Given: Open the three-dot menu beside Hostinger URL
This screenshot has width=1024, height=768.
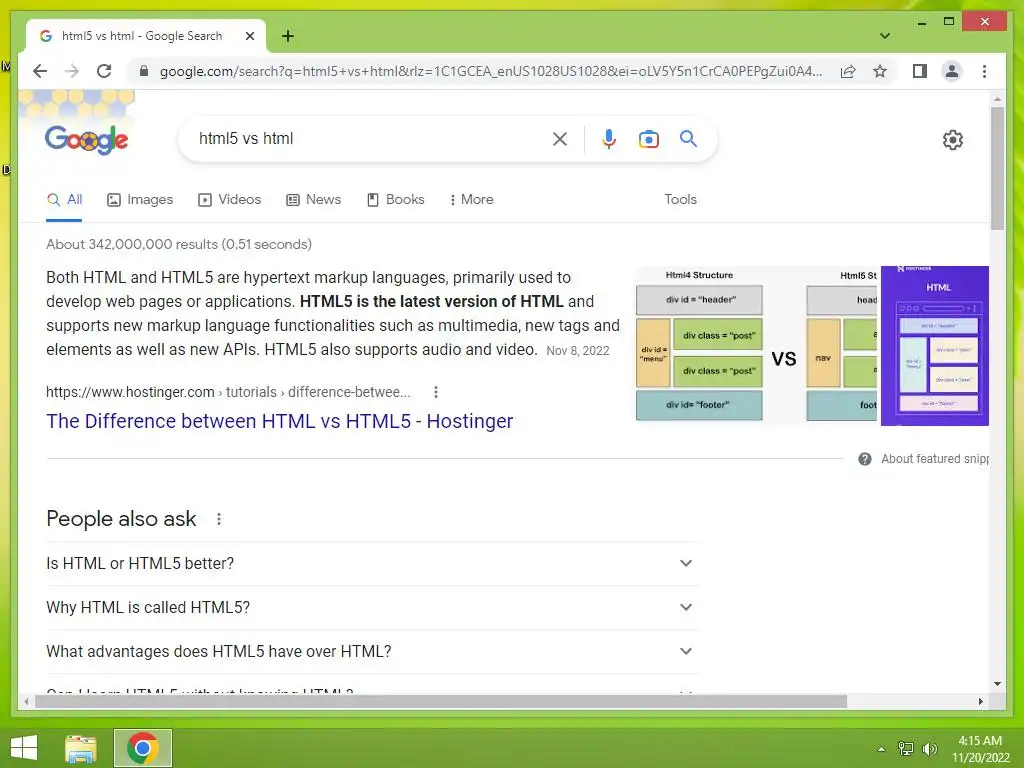Looking at the screenshot, I should (436, 392).
